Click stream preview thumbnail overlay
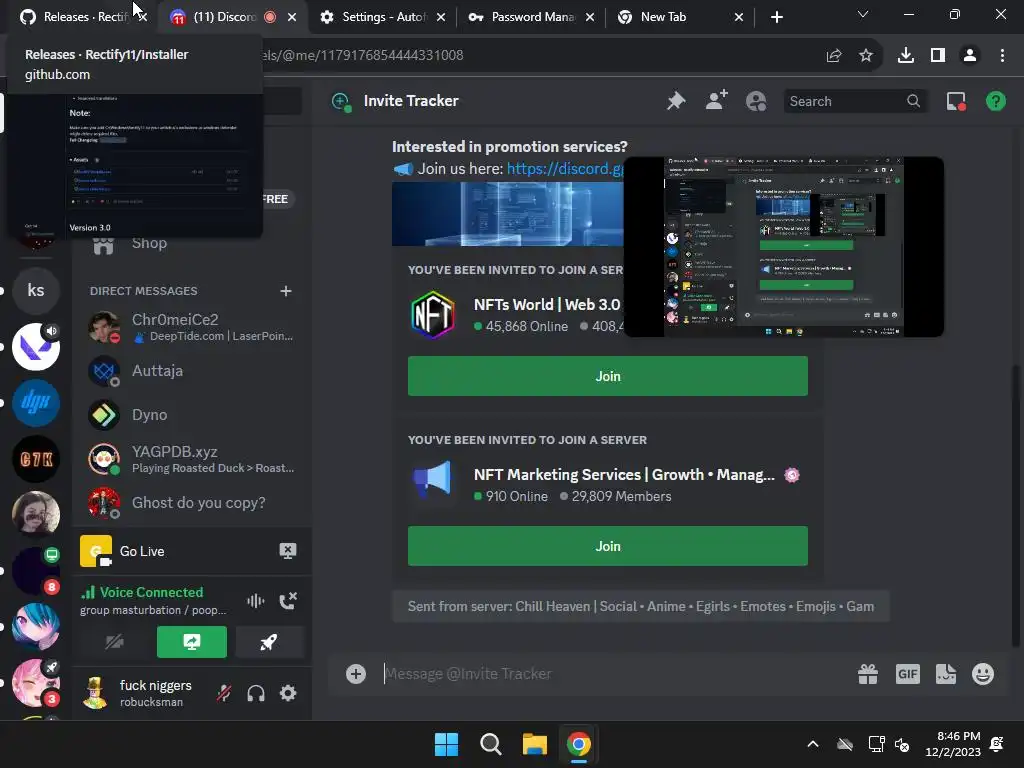The height and width of the screenshot is (768, 1024). 784,247
